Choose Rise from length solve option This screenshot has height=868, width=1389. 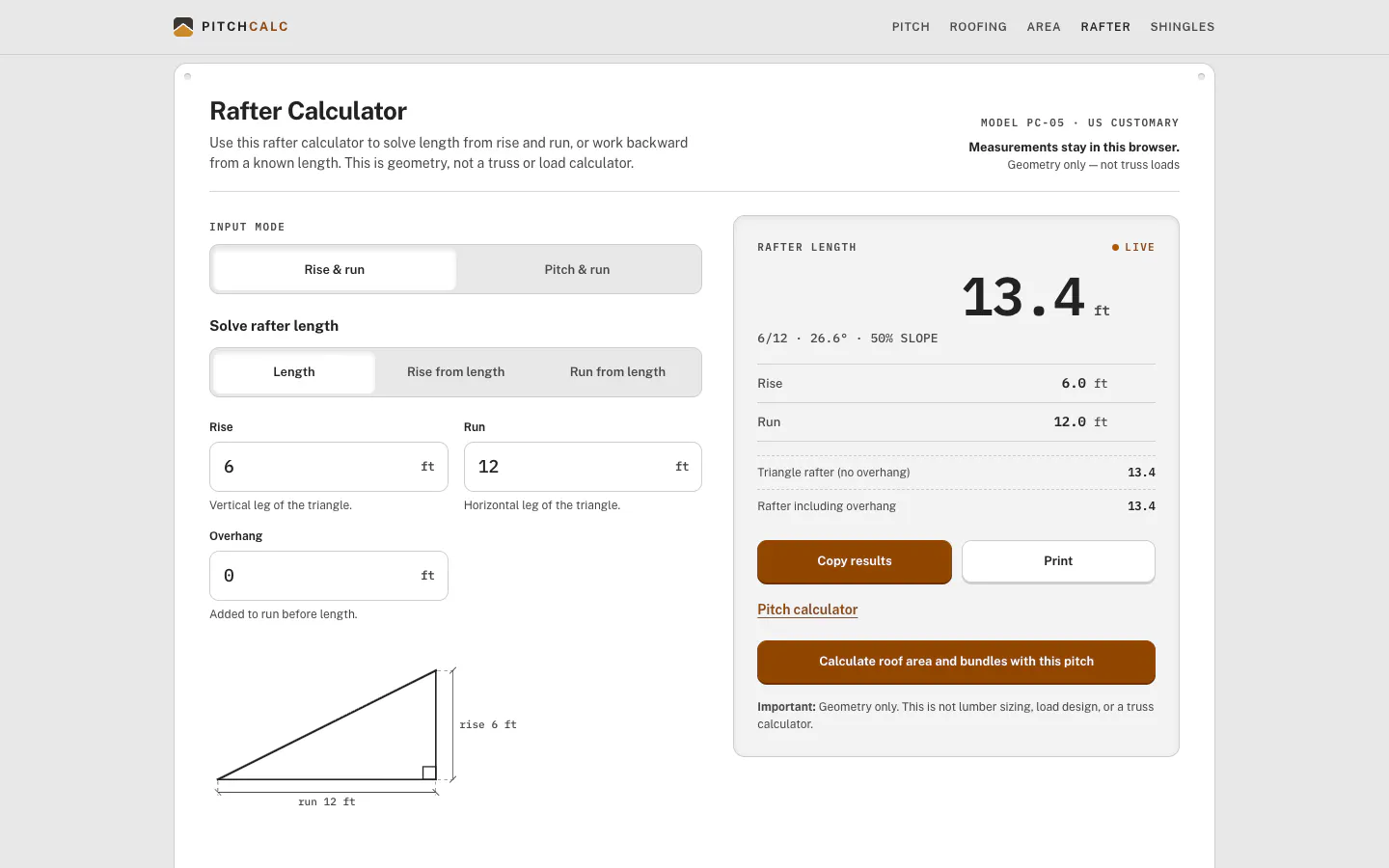click(455, 372)
